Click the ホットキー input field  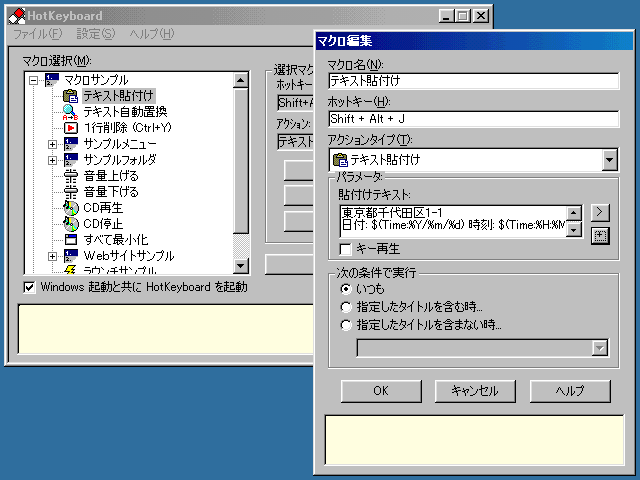coord(473,119)
